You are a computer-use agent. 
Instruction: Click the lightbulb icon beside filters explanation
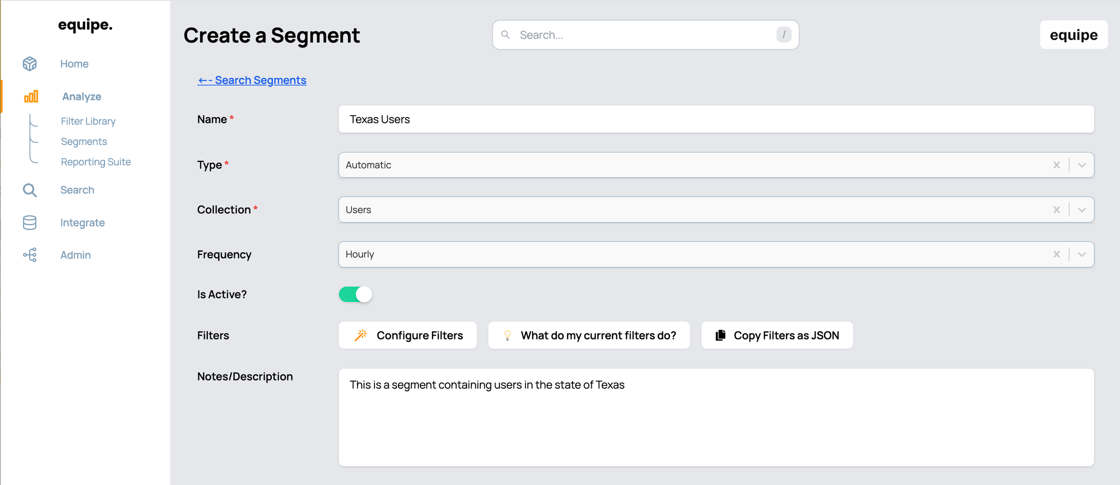(508, 335)
